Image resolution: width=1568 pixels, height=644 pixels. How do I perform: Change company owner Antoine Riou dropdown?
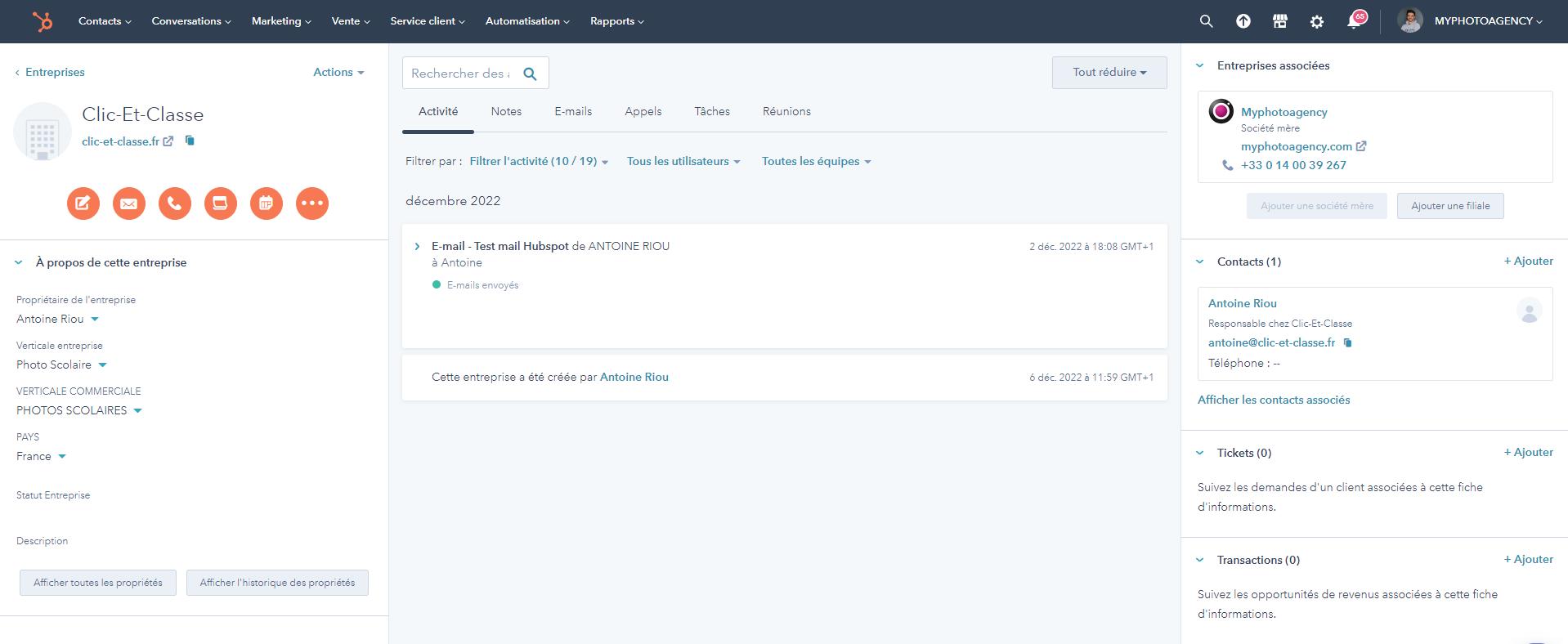[x=57, y=320]
